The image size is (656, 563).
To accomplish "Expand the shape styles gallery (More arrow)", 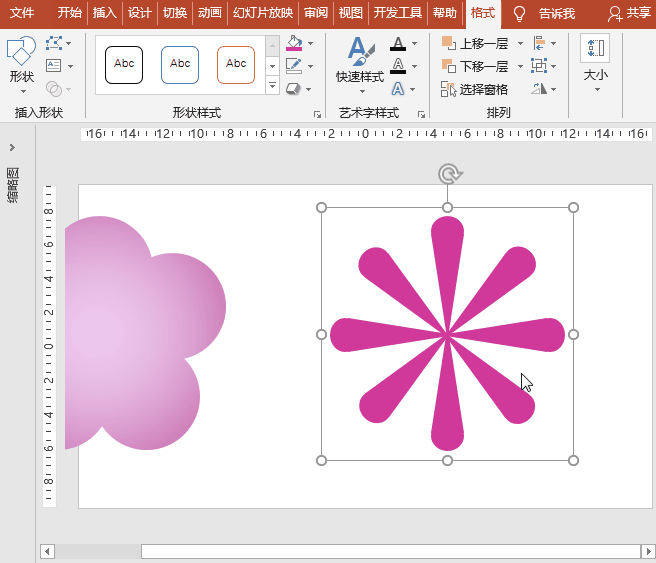I will (x=272, y=87).
